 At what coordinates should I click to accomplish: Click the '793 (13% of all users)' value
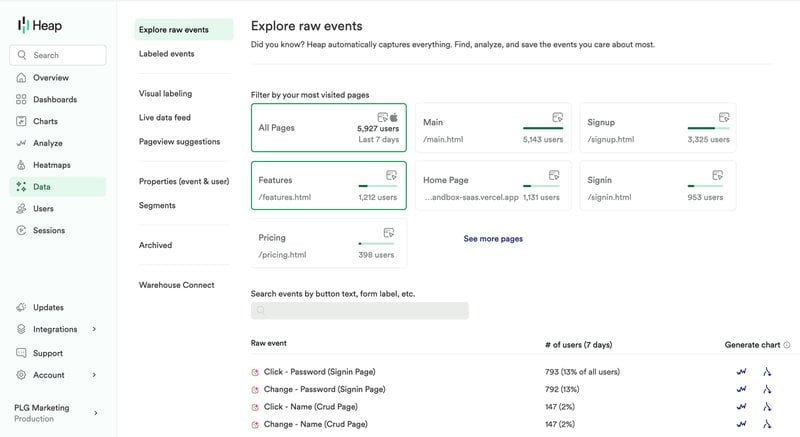[582, 372]
